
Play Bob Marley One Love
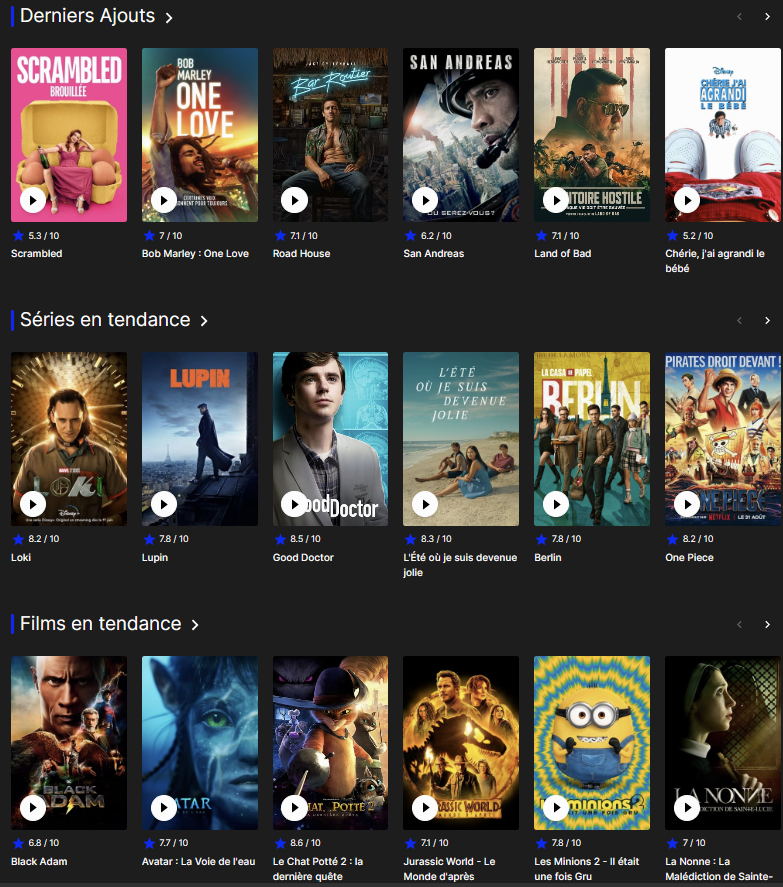(x=164, y=200)
